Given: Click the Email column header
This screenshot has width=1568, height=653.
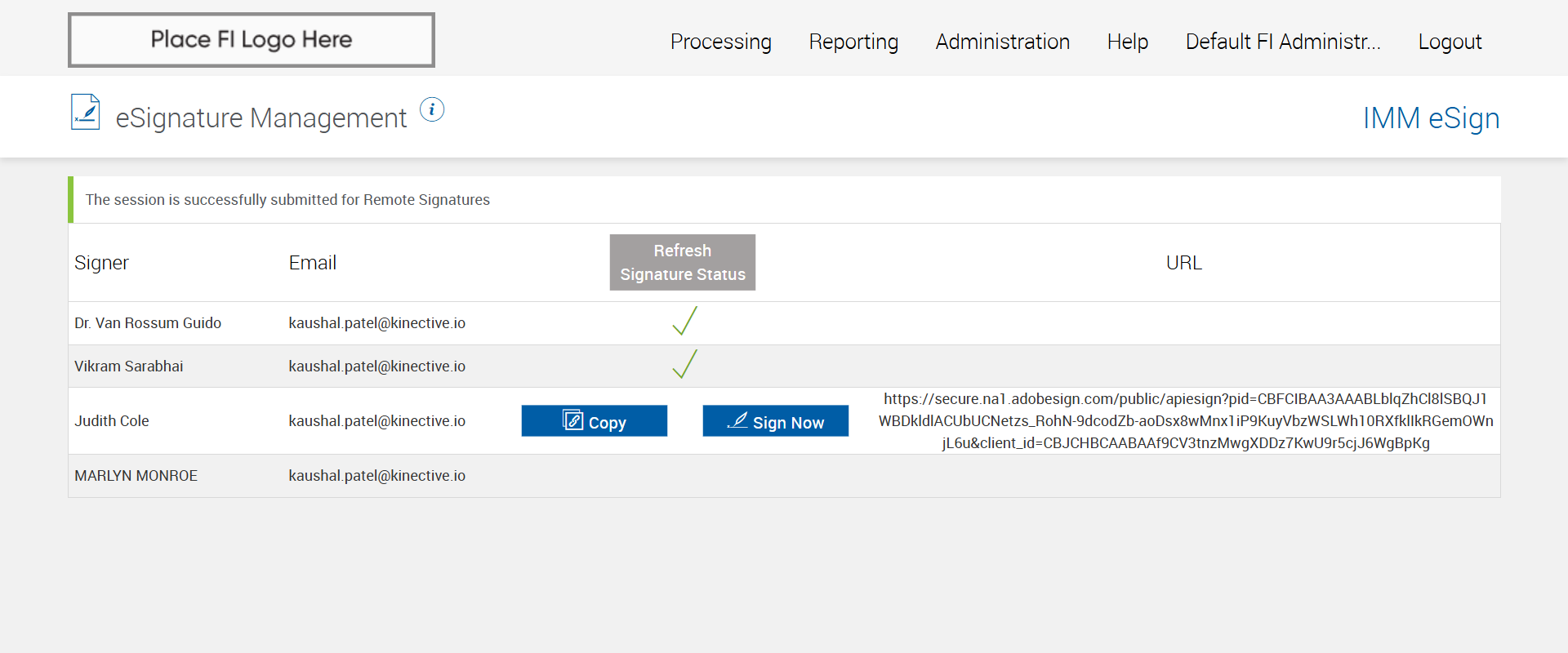Looking at the screenshot, I should click(312, 263).
